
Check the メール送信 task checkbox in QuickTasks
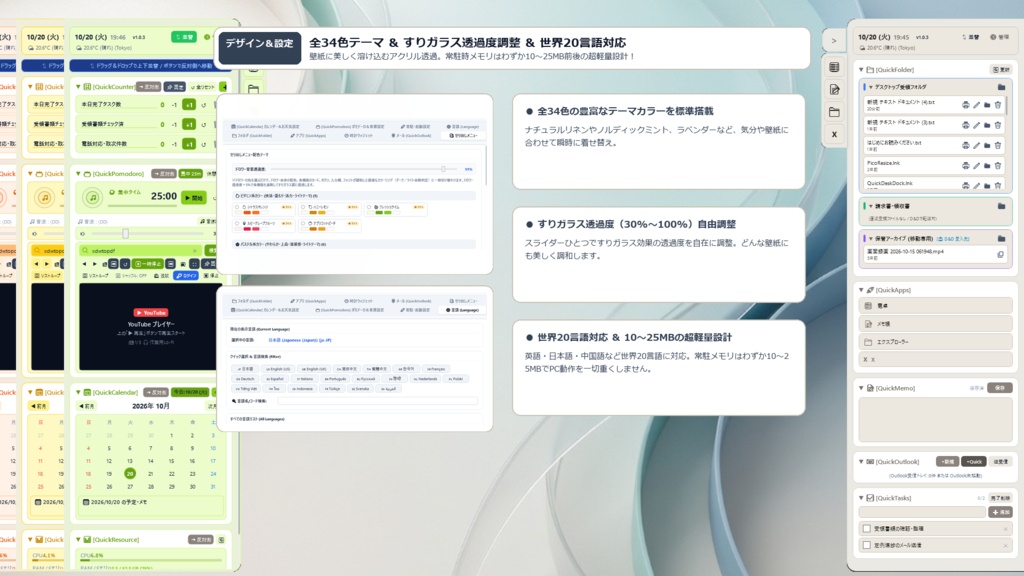click(867, 545)
